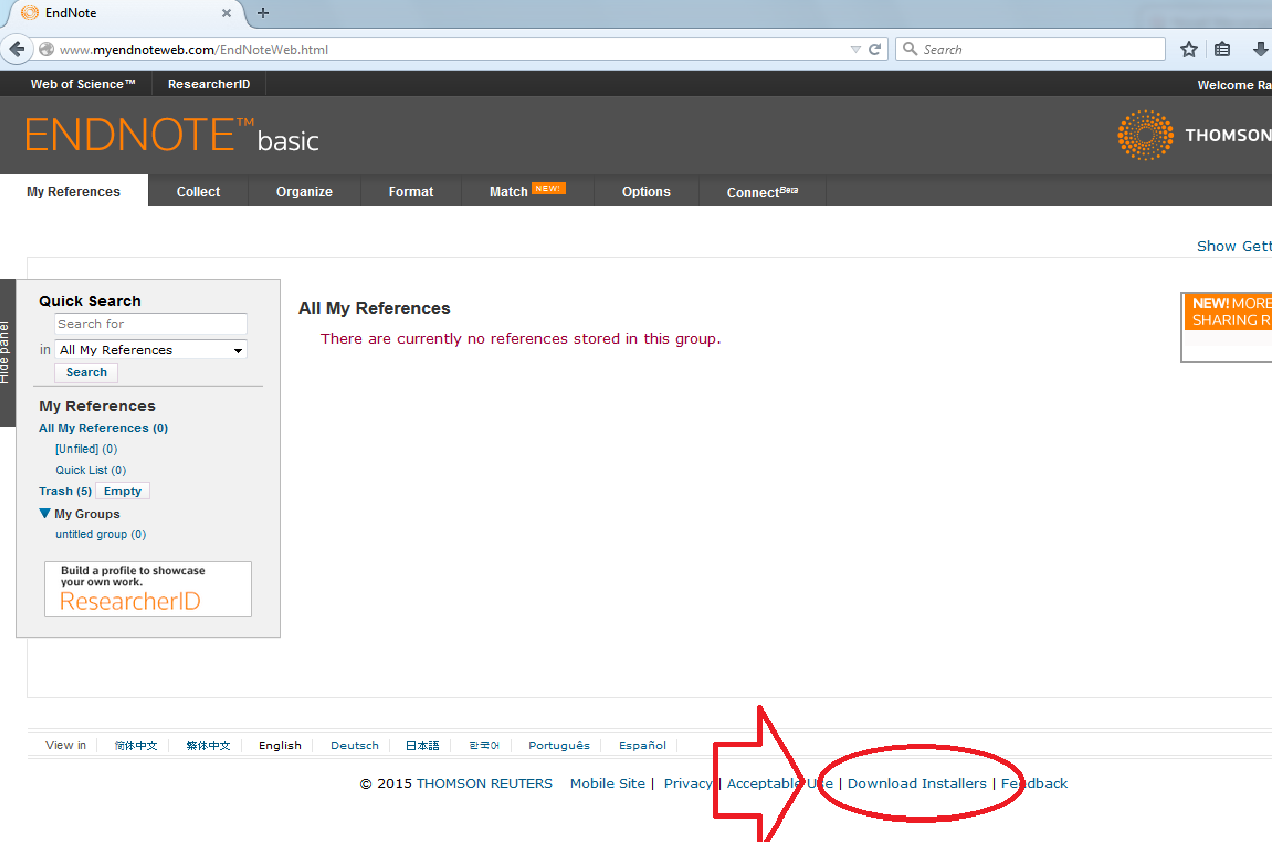Select English language
Screen dimensions: 1272x842
pyautogui.click(x=280, y=745)
